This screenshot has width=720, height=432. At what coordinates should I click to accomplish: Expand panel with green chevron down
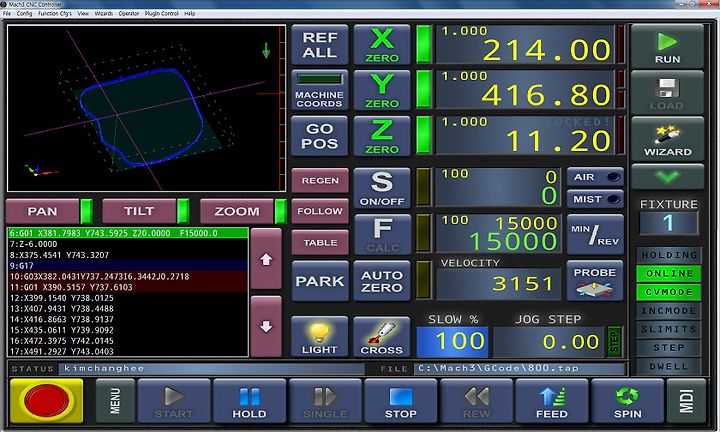tap(667, 177)
